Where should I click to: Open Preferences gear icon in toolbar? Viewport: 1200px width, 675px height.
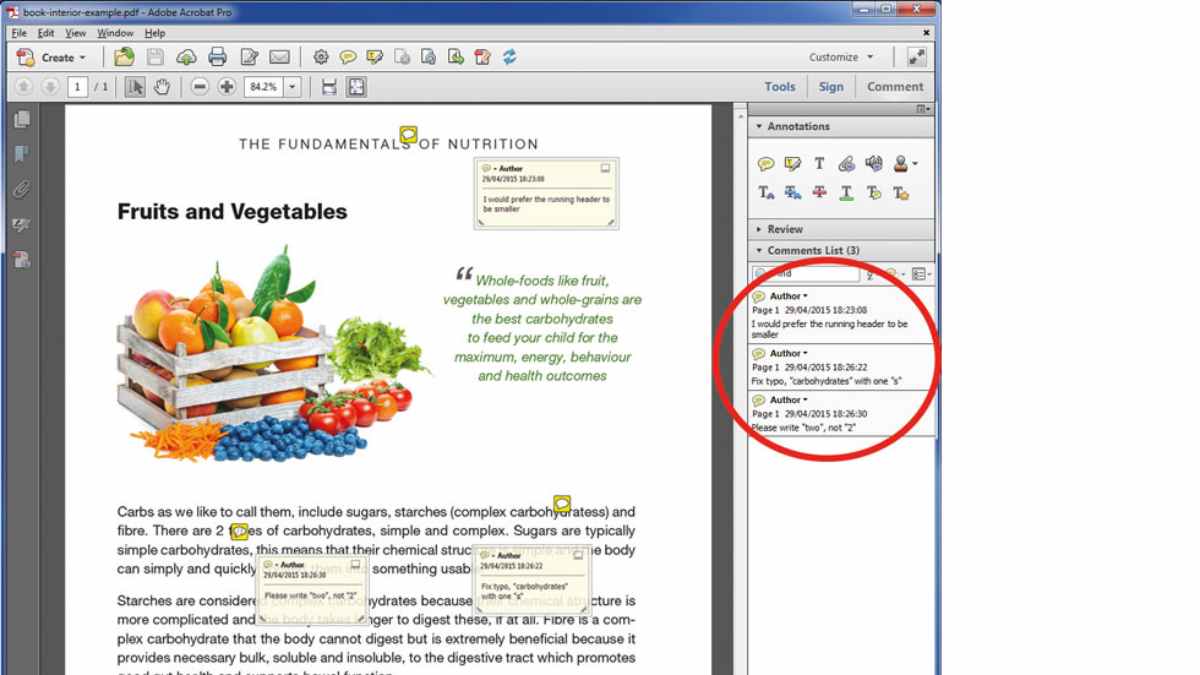tap(321, 57)
